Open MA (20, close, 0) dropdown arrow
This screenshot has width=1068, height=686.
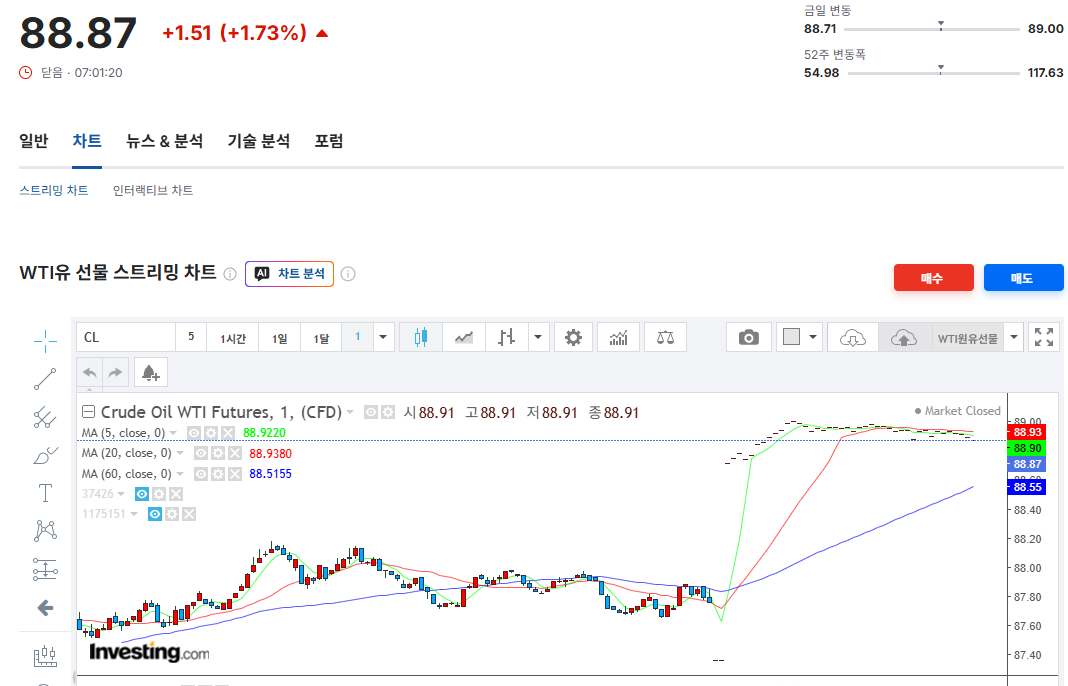(180, 454)
